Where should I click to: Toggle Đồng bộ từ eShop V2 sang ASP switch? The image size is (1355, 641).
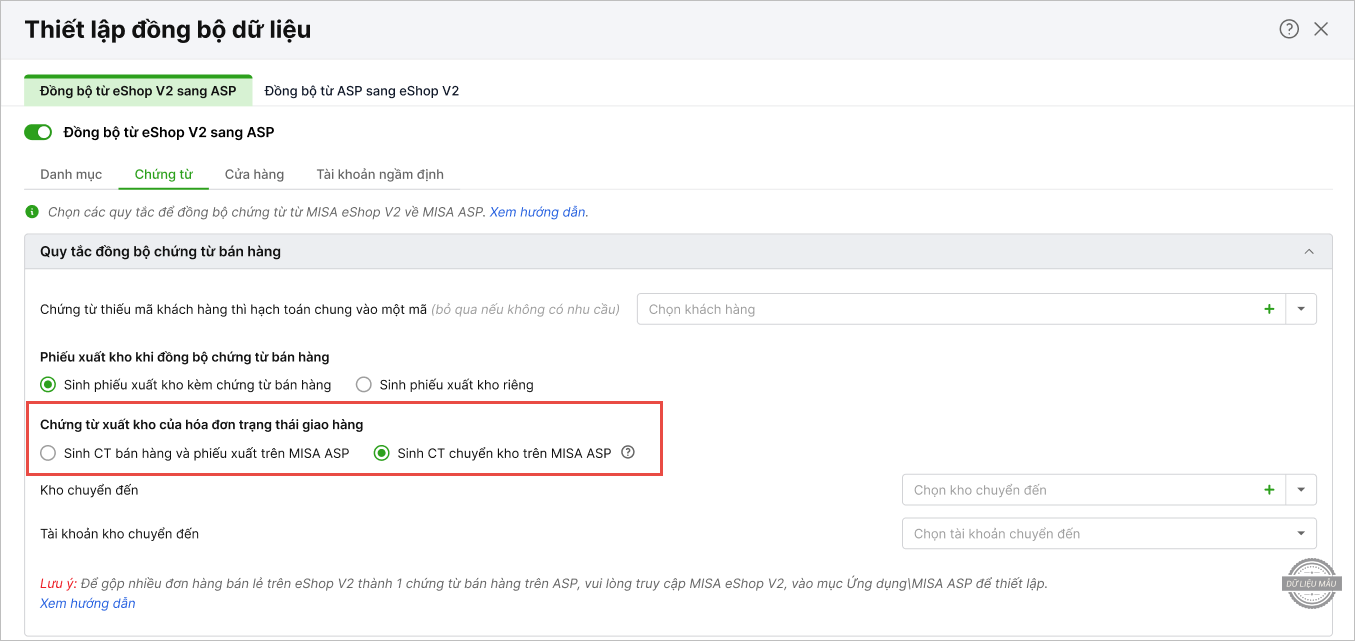coord(38,132)
